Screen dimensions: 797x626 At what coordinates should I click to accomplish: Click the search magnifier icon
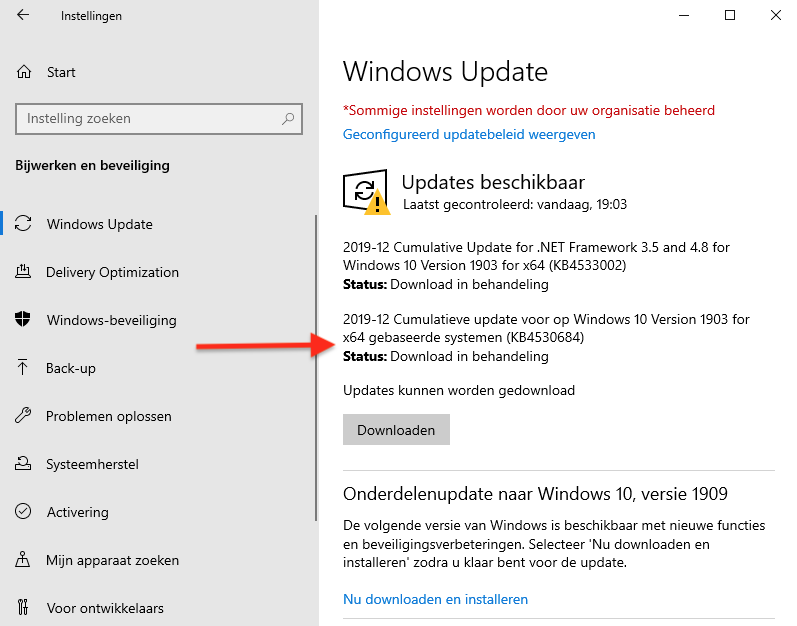[x=288, y=118]
